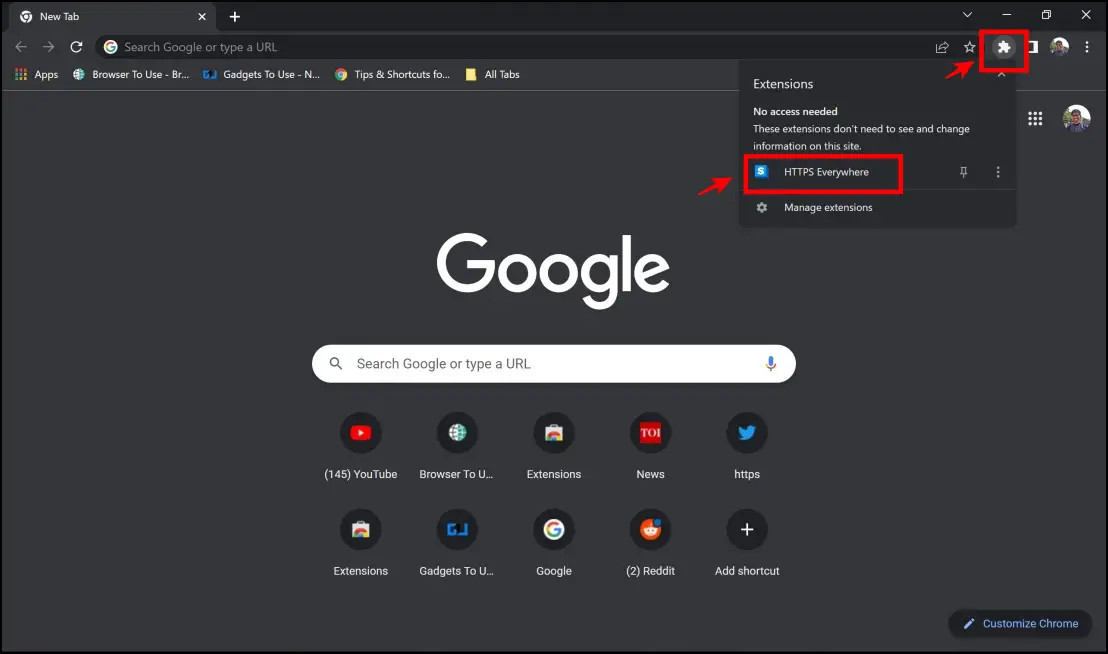Close the Extensions popup
1108x654 pixels.
pyautogui.click(x=1001, y=75)
